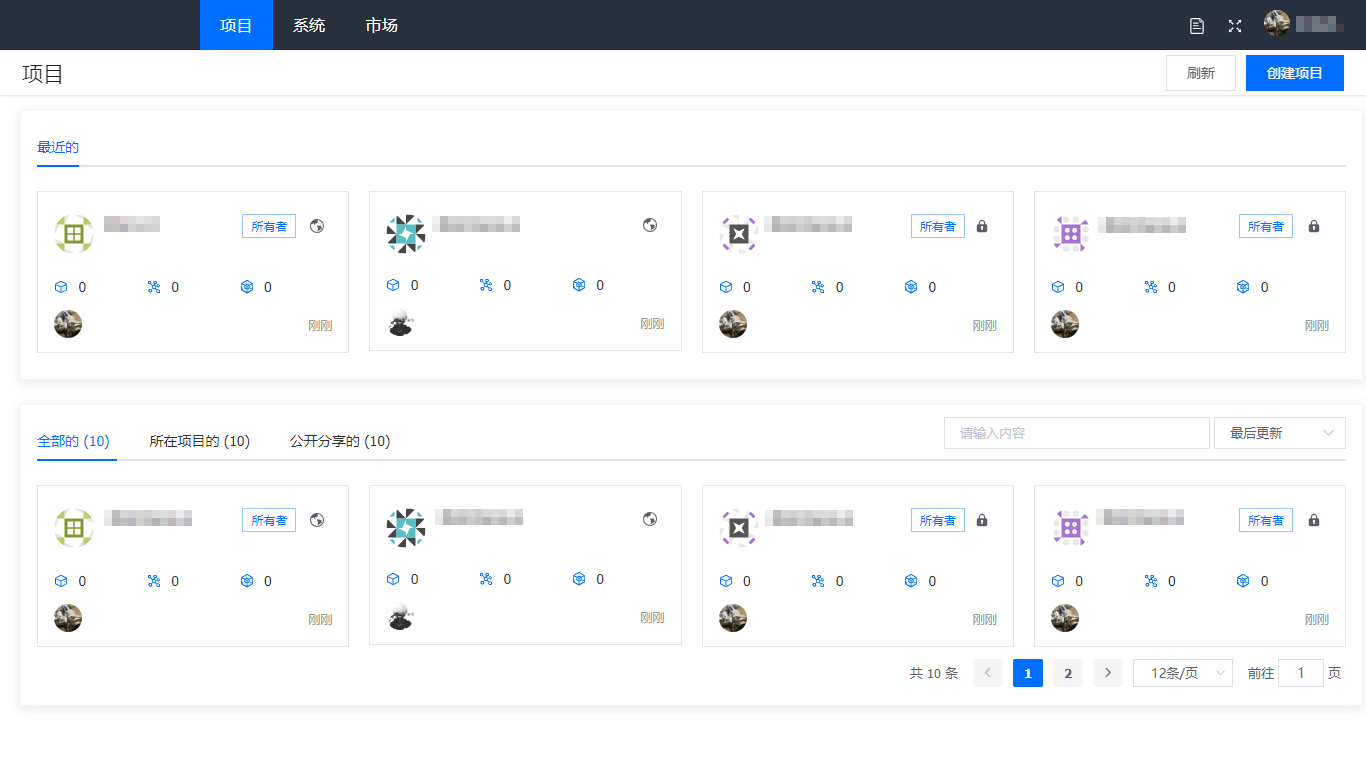The width and height of the screenshot is (1366, 768).
Task: Click purple dotted project icon in all list
Action: tap(1071, 528)
